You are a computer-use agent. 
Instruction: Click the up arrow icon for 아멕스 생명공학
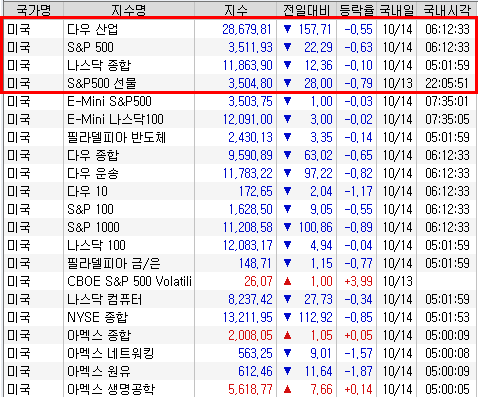click(287, 389)
